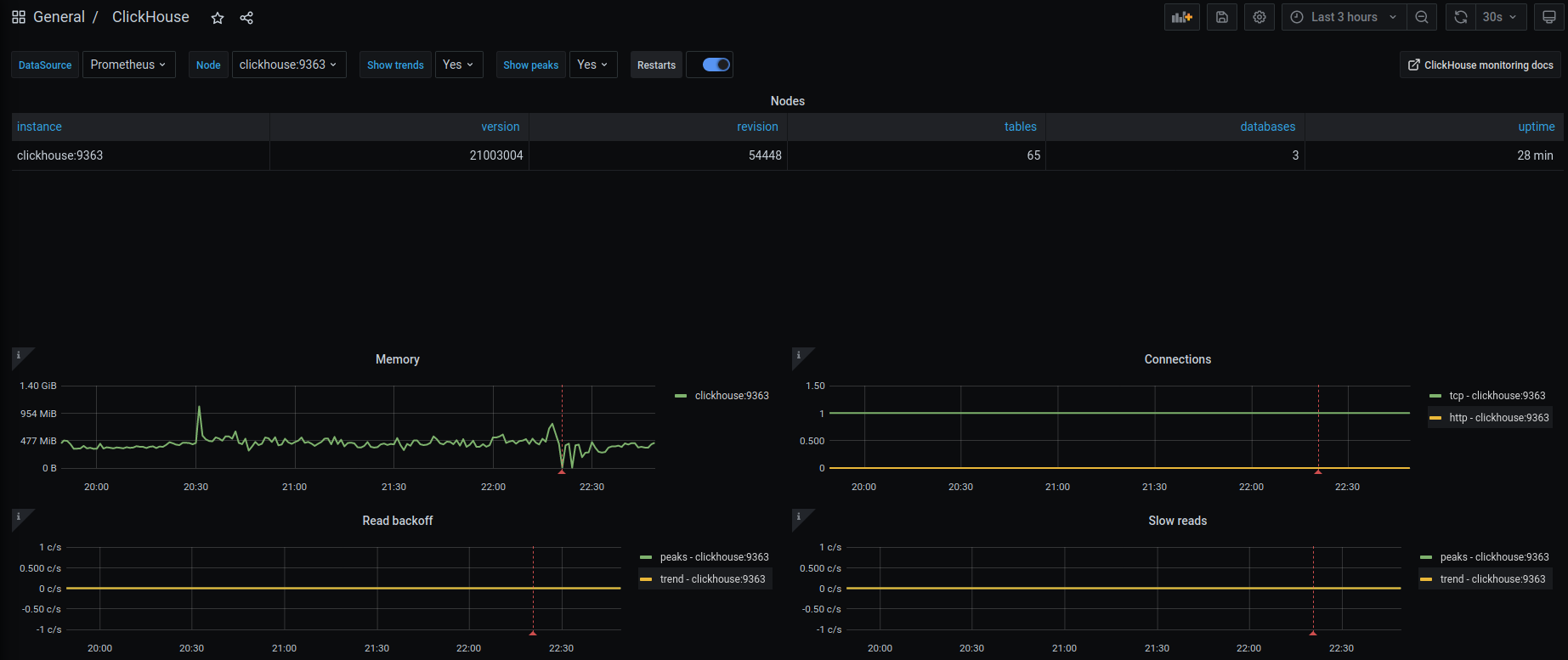The height and width of the screenshot is (660, 1568).
Task: Share the dashboard via share icon
Action: point(246,18)
